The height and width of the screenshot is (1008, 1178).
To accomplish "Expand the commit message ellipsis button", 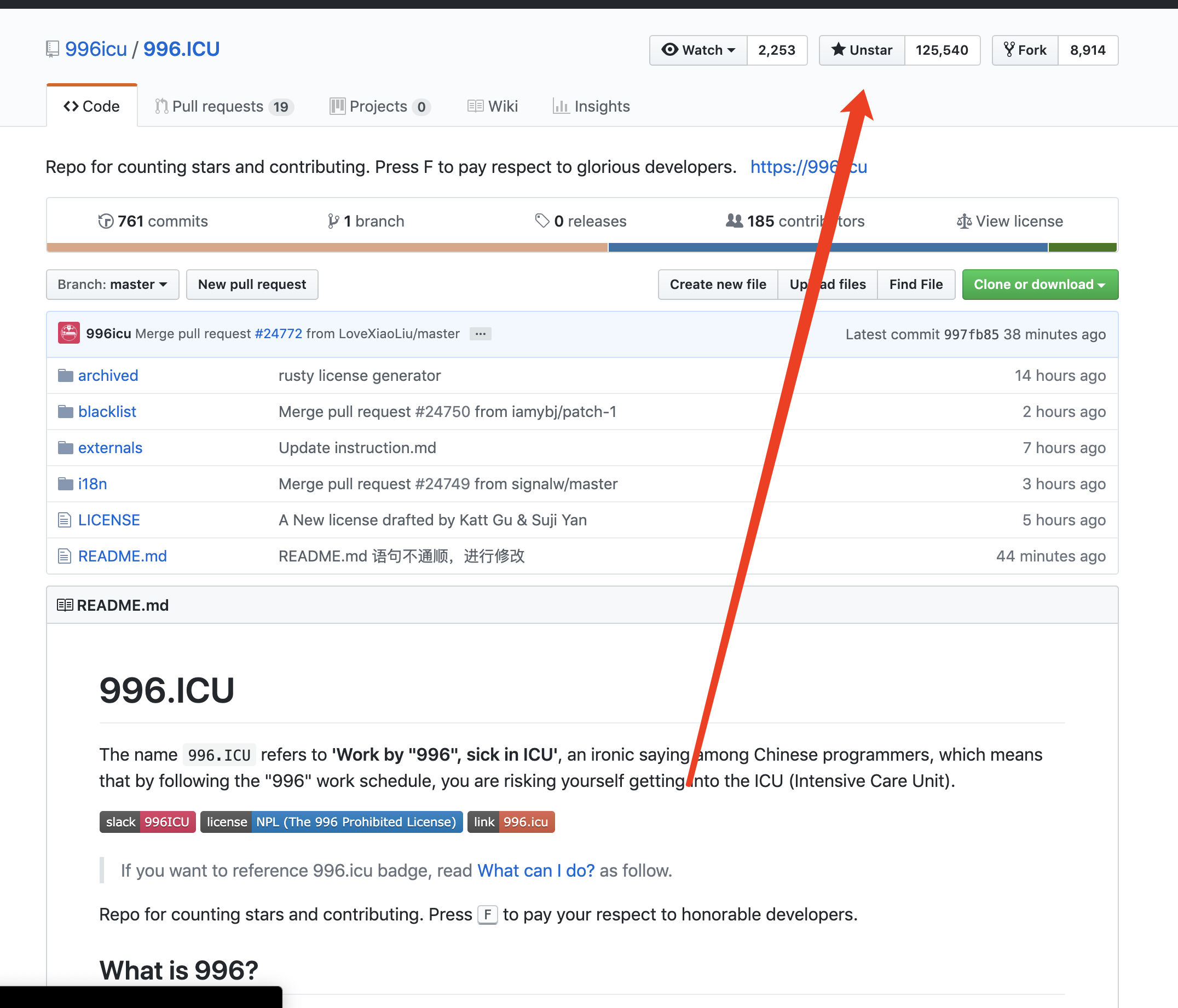I will click(481, 334).
